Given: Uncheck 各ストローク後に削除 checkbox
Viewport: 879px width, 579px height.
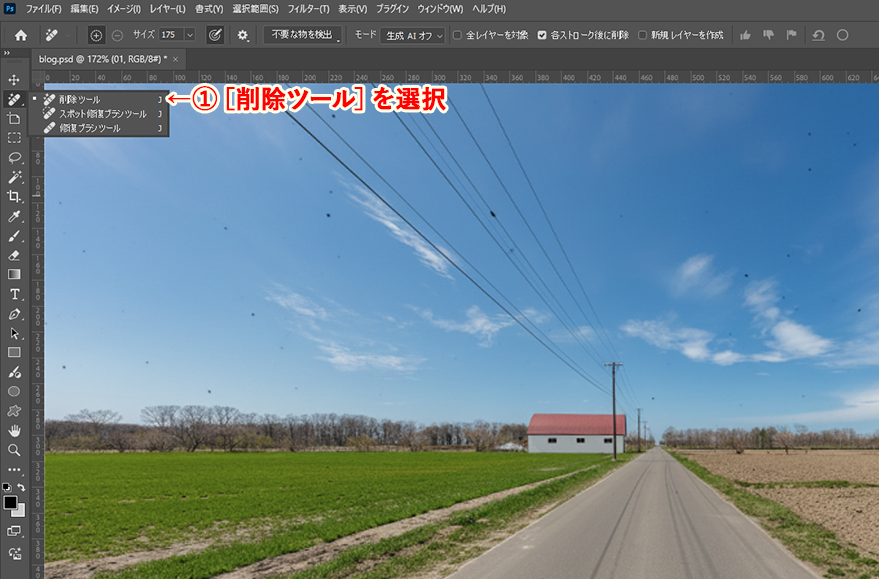Looking at the screenshot, I should (x=542, y=35).
